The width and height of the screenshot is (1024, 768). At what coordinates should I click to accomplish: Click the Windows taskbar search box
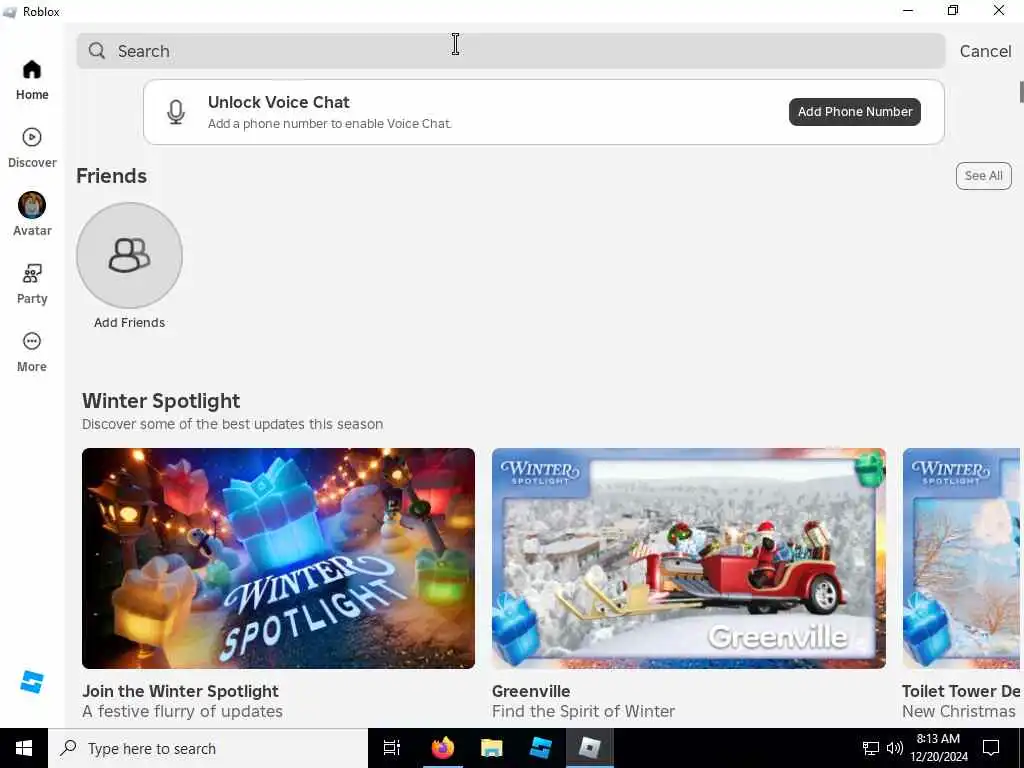[x=208, y=748]
